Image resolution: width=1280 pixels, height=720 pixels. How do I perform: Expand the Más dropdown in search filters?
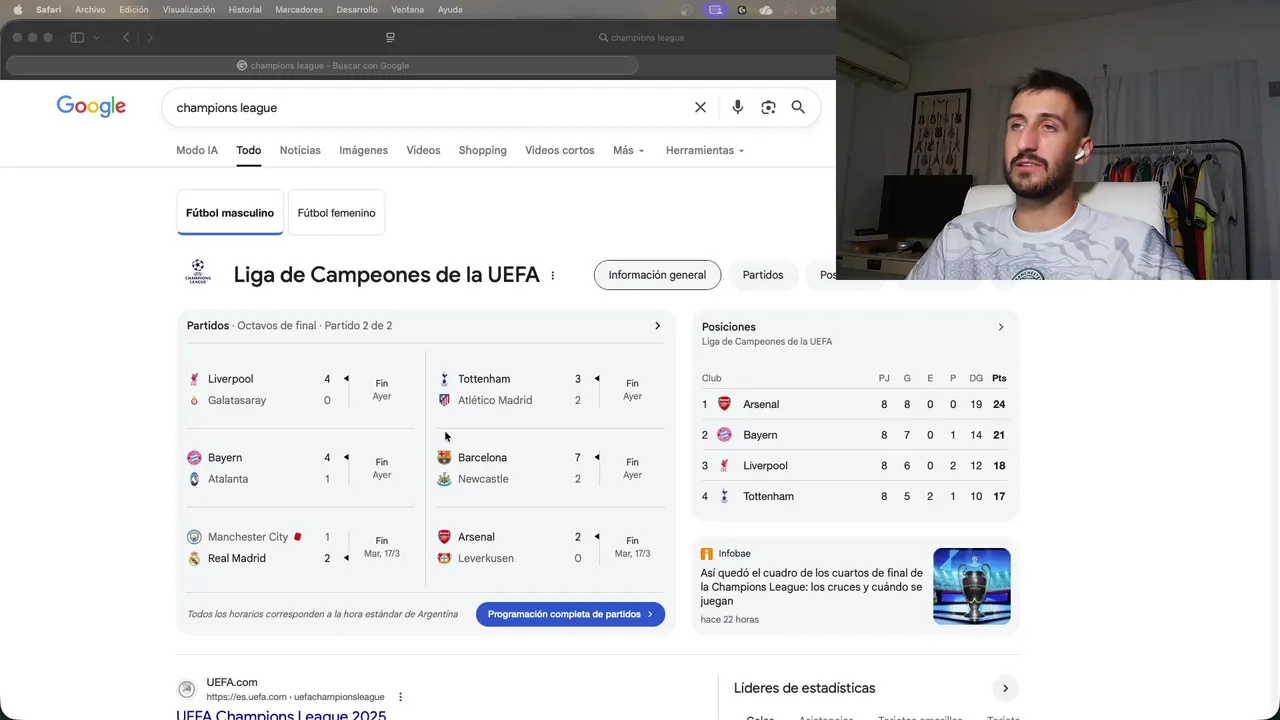pyautogui.click(x=629, y=150)
